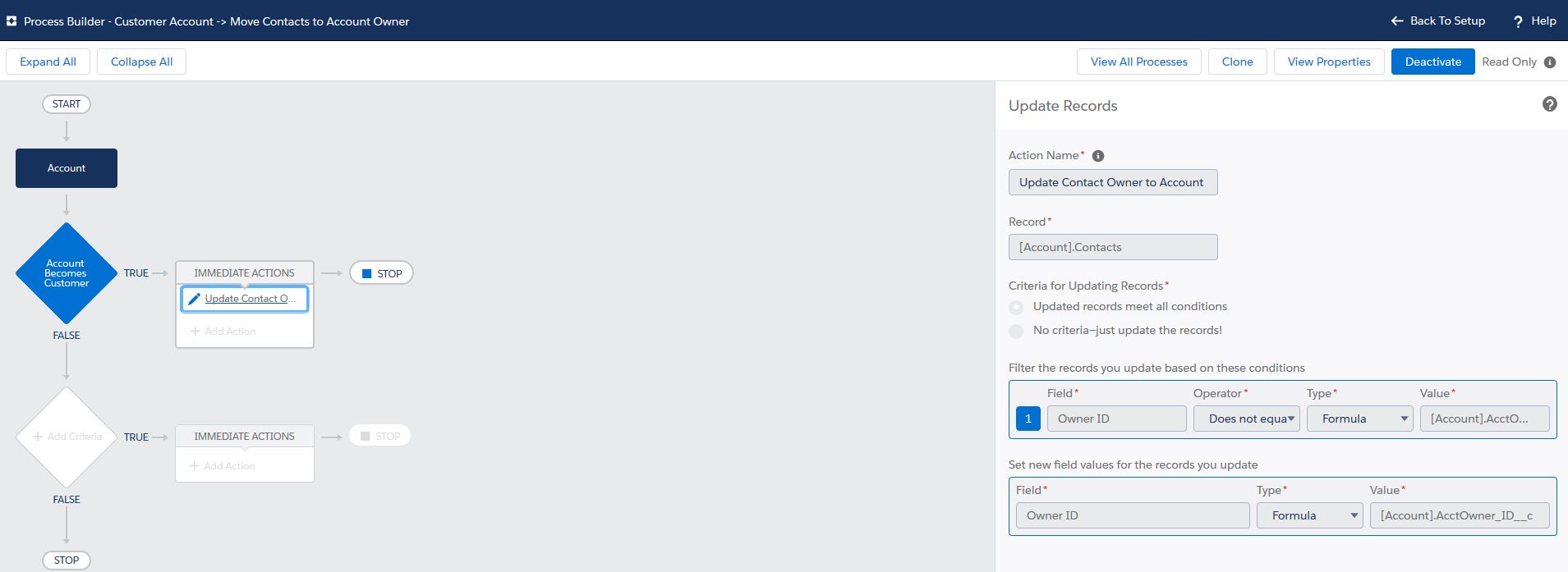The width and height of the screenshot is (1568, 572).
Task: Click the blue square STOP icon
Action: pyautogui.click(x=367, y=273)
